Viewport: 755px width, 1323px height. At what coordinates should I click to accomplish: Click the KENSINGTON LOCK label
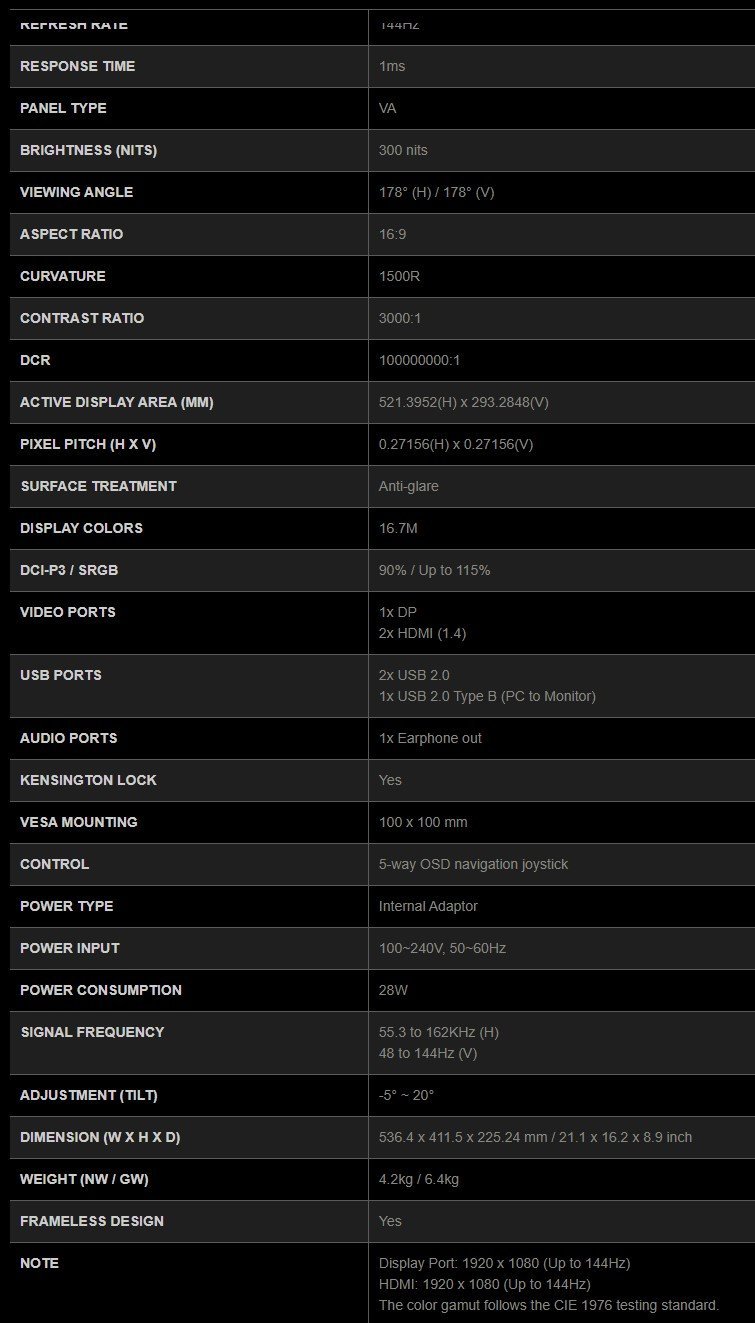click(88, 780)
